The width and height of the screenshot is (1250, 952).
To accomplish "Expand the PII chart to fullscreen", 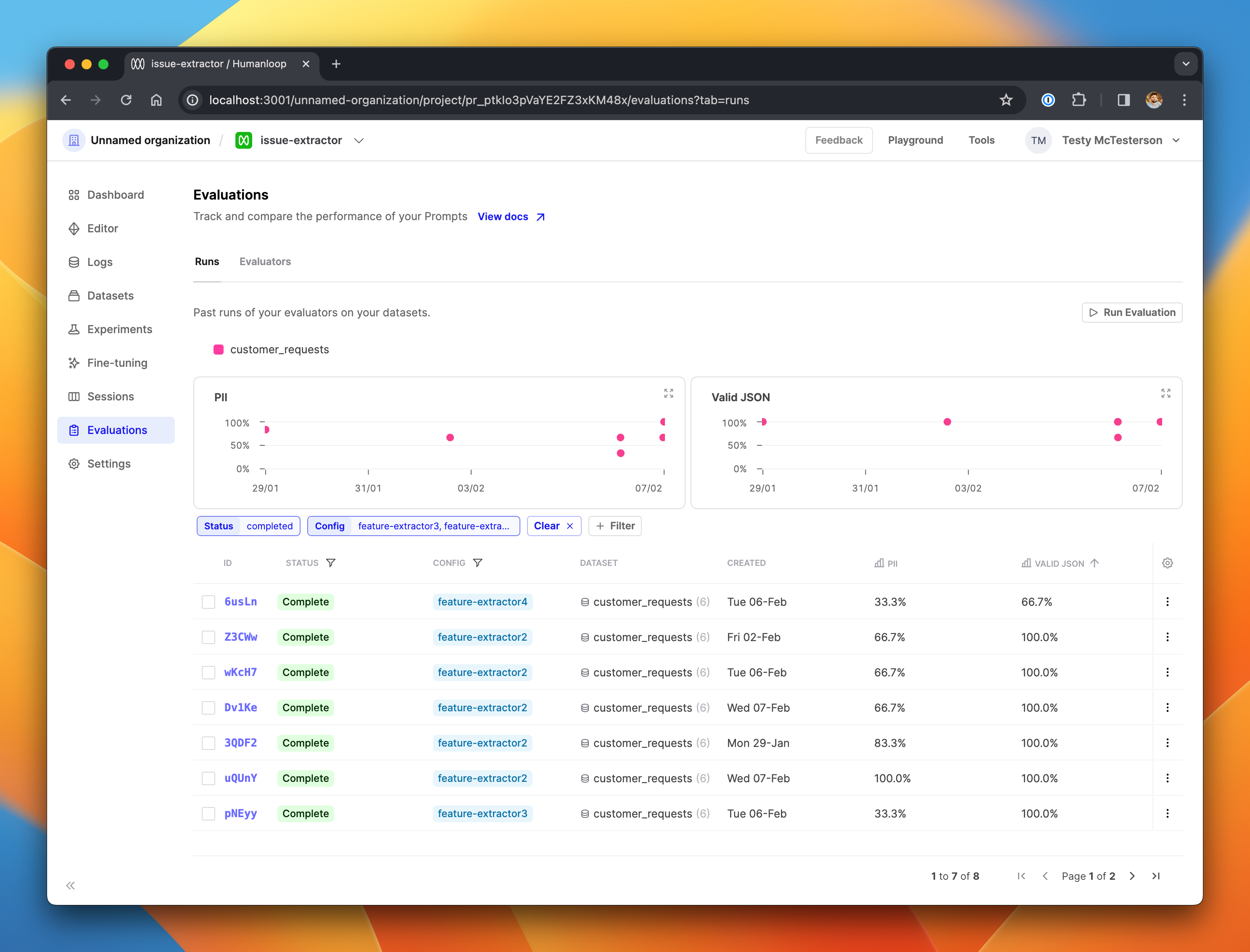I will [668, 393].
